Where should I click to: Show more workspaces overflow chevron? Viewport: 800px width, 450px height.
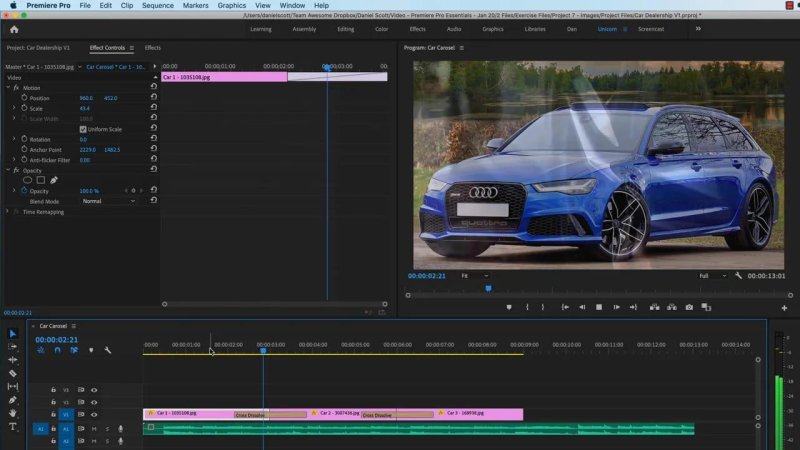pyautogui.click(x=698, y=29)
